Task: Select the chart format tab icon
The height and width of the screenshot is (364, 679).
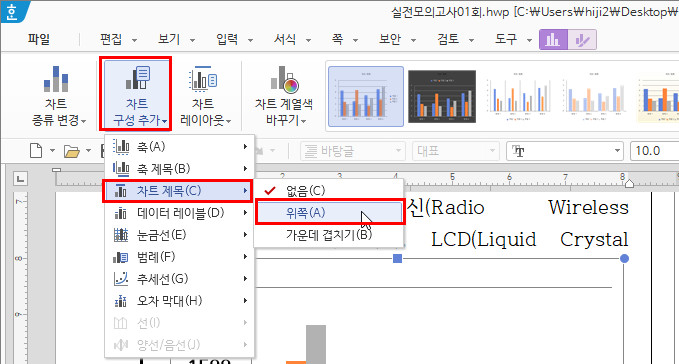Action: [582, 40]
